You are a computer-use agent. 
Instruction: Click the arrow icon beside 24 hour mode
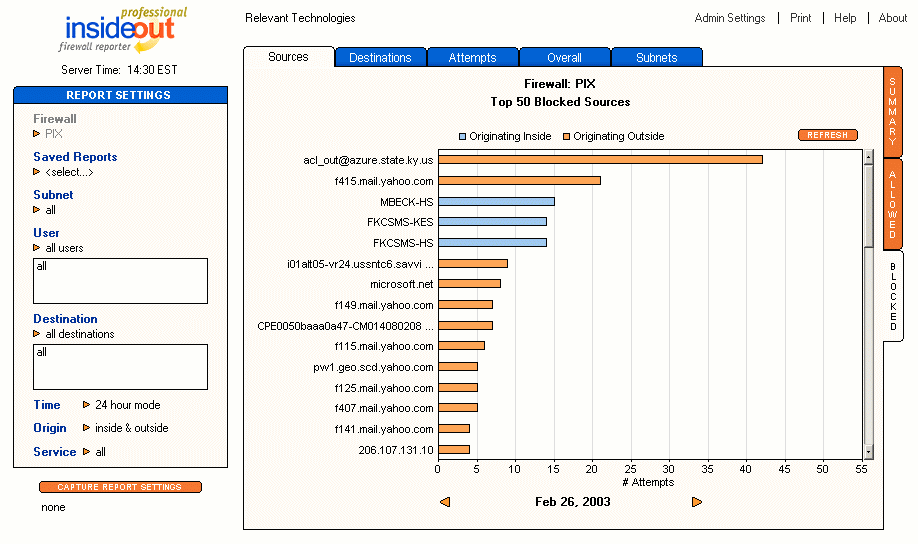[86, 405]
